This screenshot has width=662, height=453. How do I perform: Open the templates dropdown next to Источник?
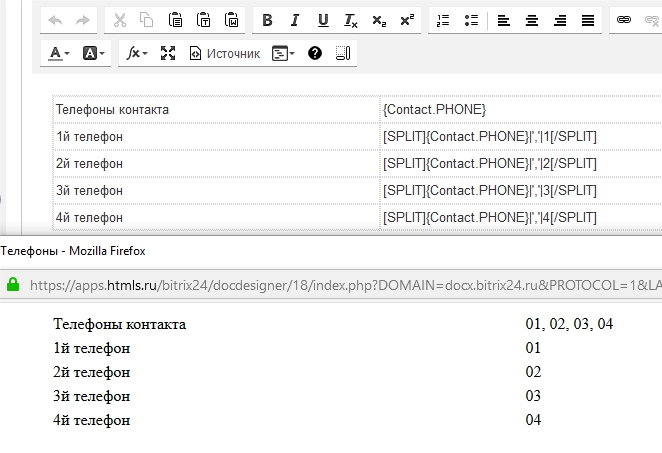(x=284, y=53)
